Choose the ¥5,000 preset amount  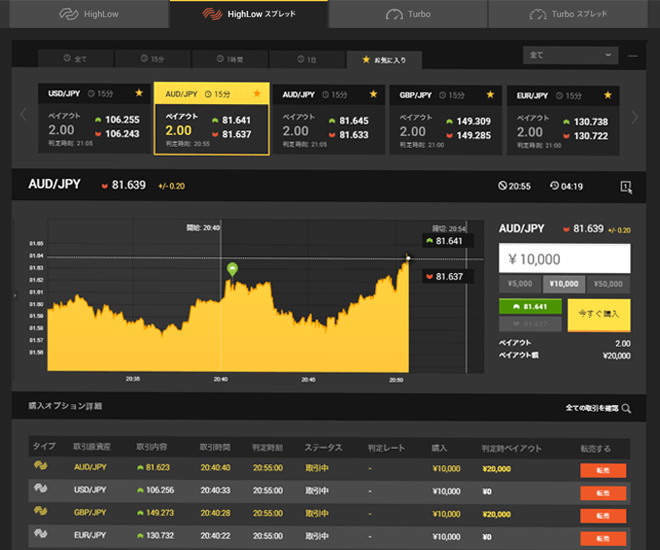click(520, 284)
